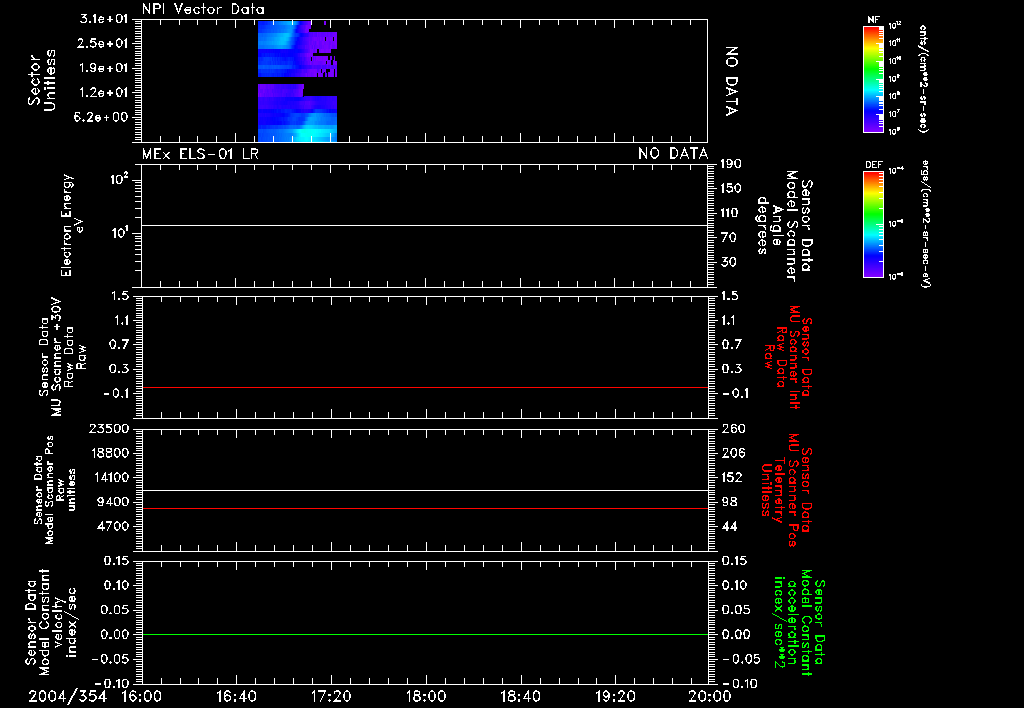
Task: Click the upper NPI spectrogram data block
Action: [297, 49]
